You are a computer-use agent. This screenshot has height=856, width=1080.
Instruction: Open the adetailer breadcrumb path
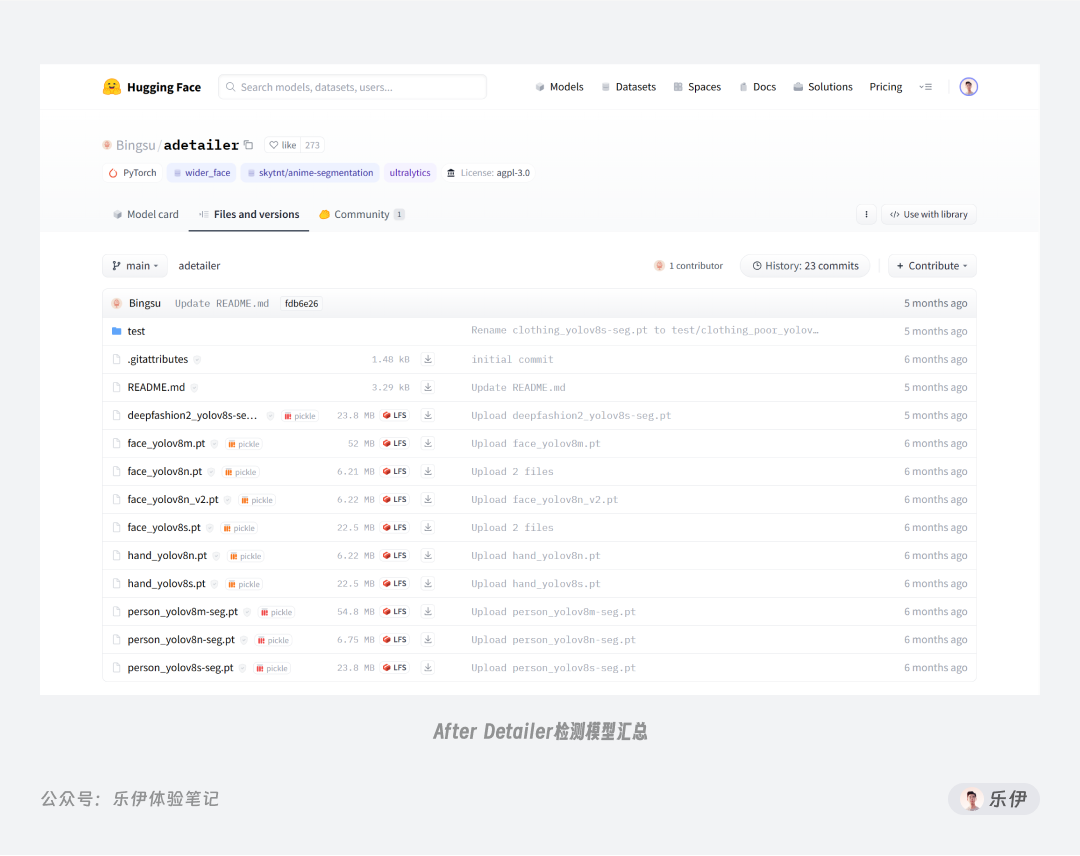pos(199,266)
